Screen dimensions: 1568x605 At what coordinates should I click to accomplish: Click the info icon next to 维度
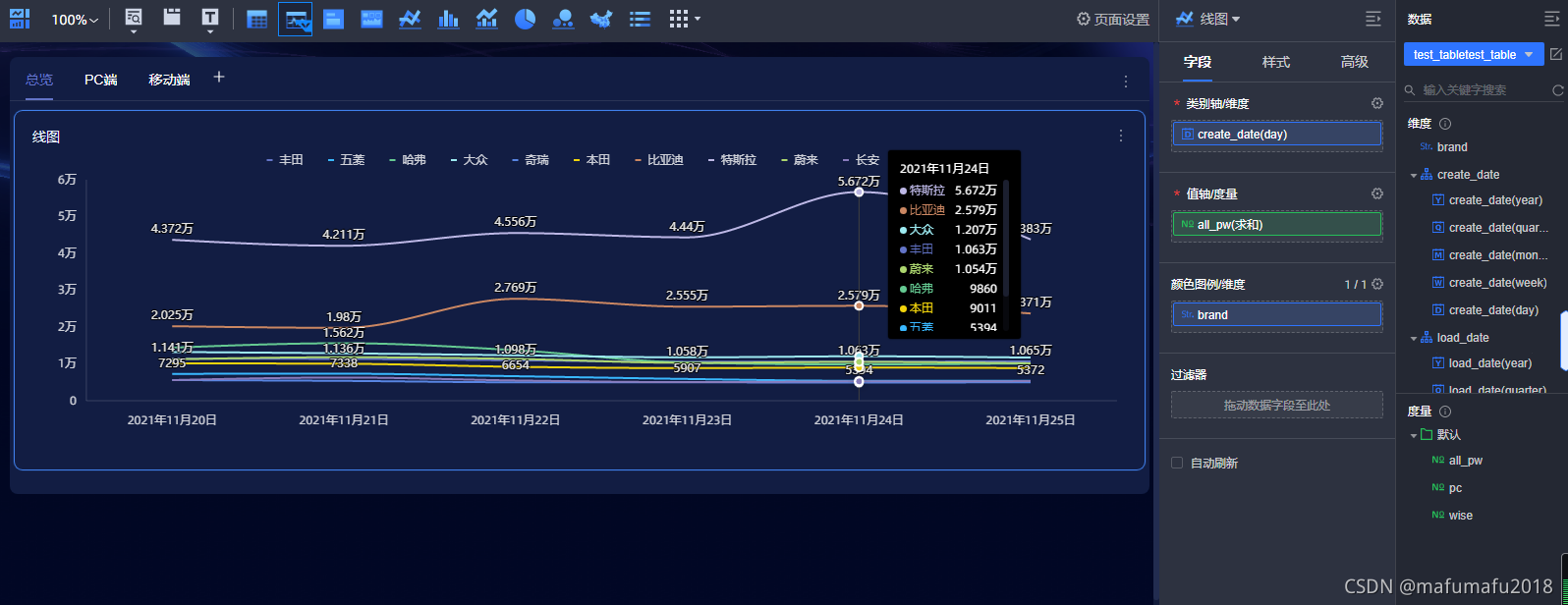[x=1445, y=124]
